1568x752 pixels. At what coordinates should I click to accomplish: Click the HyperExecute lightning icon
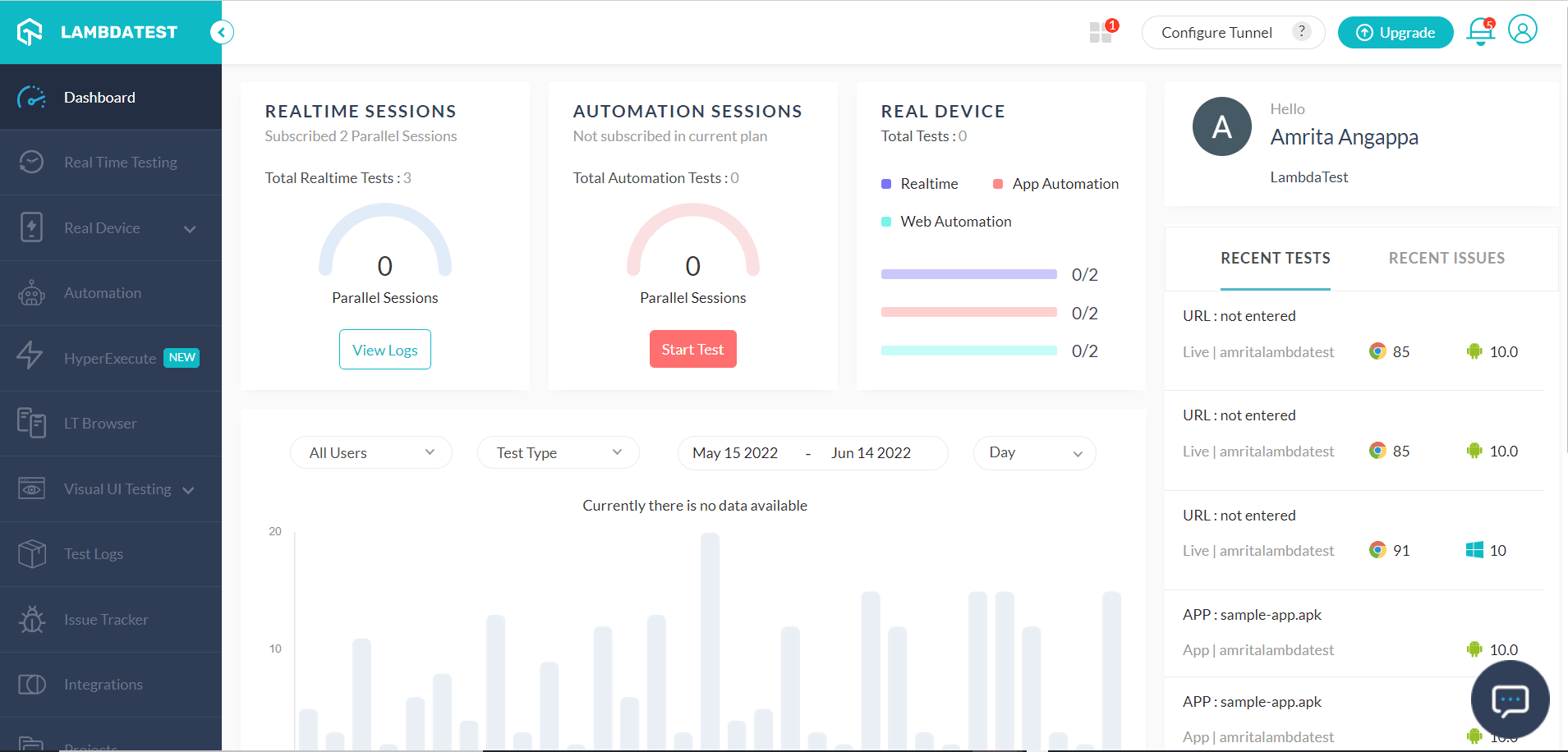point(31,357)
